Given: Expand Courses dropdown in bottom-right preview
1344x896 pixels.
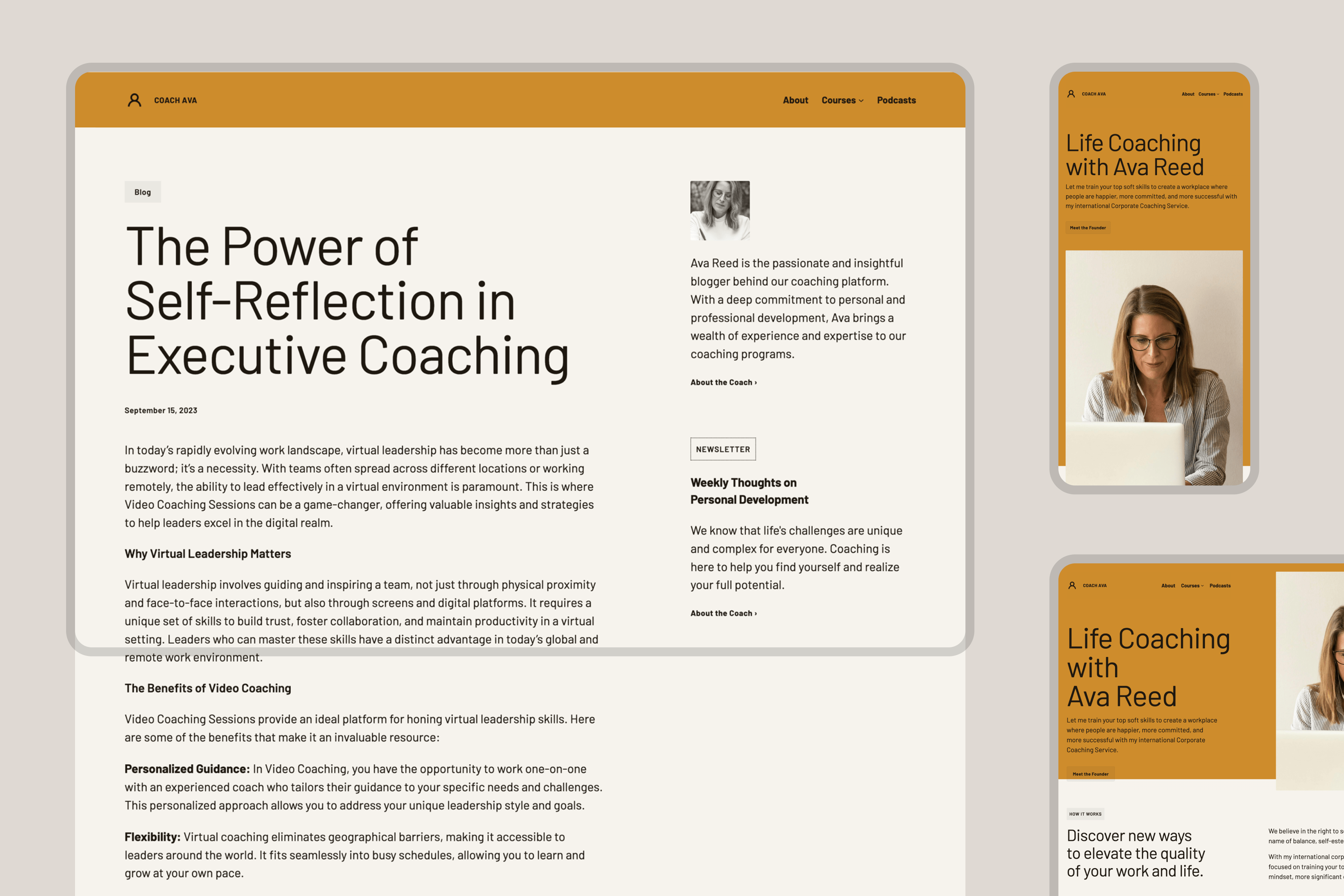Looking at the screenshot, I should tap(1192, 586).
